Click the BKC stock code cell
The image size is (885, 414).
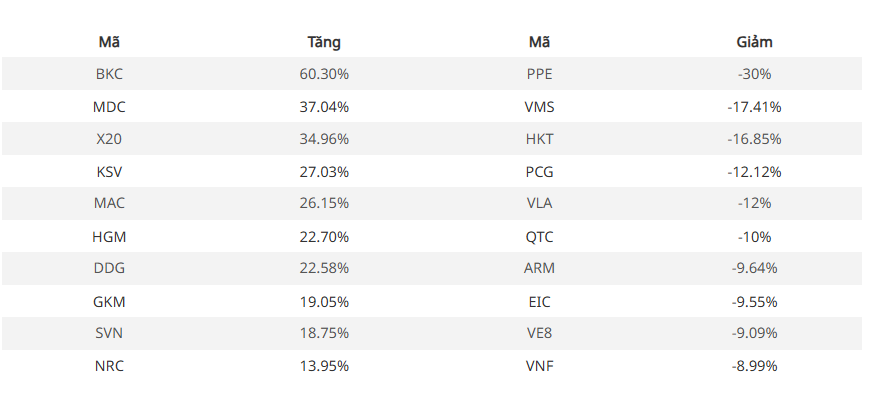pos(109,74)
